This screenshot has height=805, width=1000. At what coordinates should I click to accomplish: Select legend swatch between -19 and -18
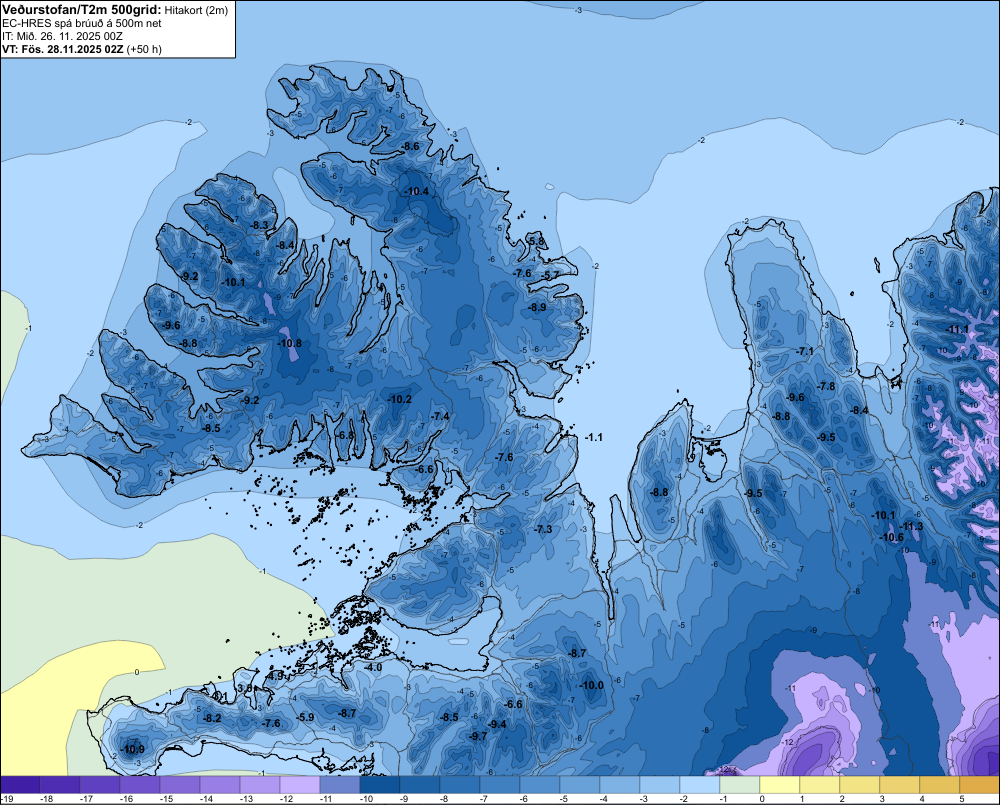pos(20,785)
